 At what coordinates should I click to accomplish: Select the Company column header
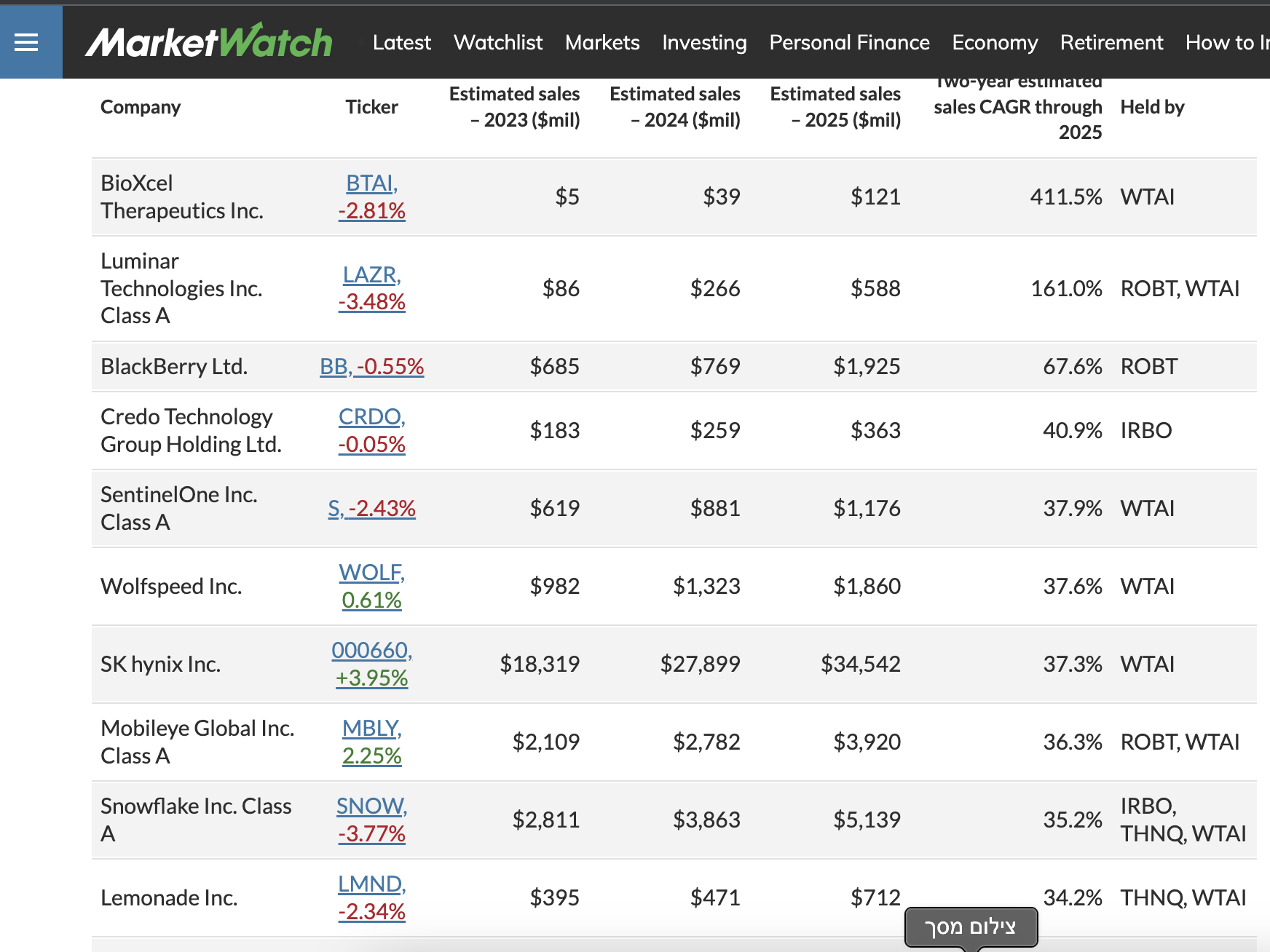coord(141,107)
